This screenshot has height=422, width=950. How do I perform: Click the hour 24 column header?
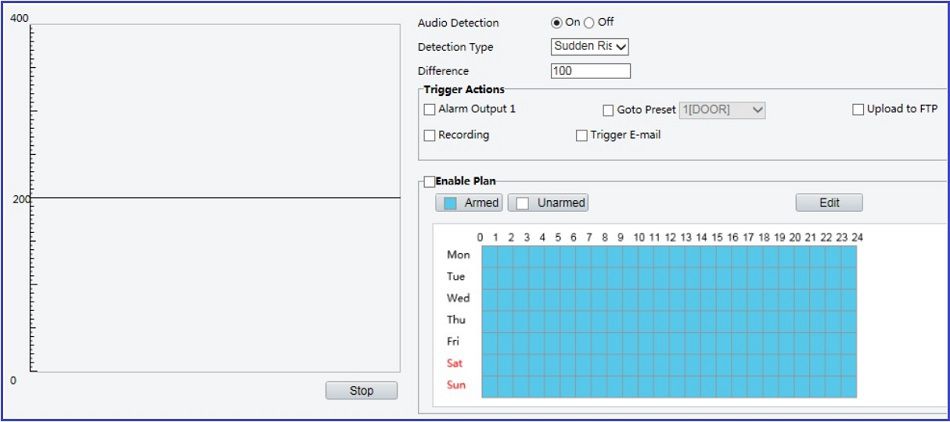pyautogui.click(x=857, y=238)
